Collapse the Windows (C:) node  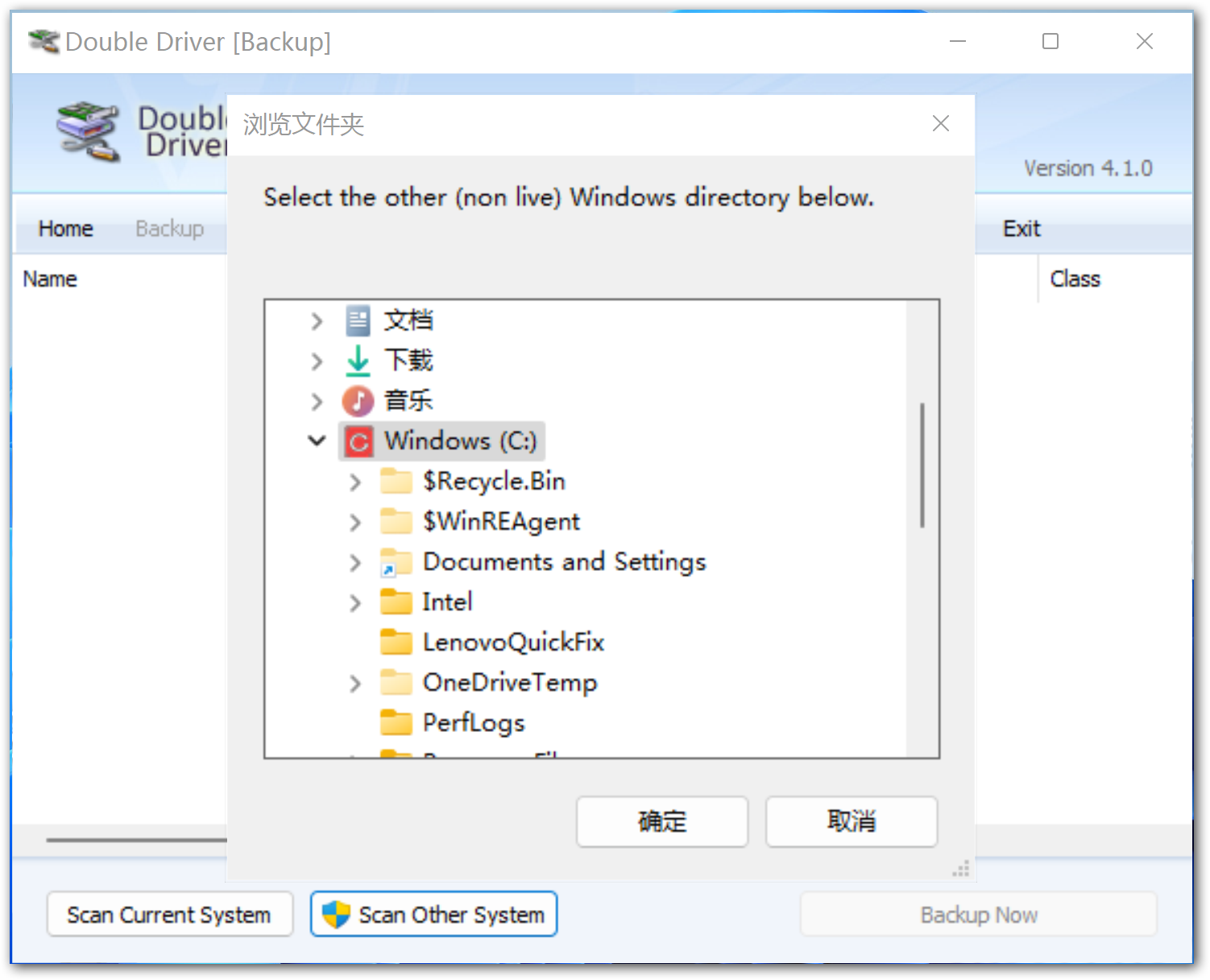coord(317,440)
